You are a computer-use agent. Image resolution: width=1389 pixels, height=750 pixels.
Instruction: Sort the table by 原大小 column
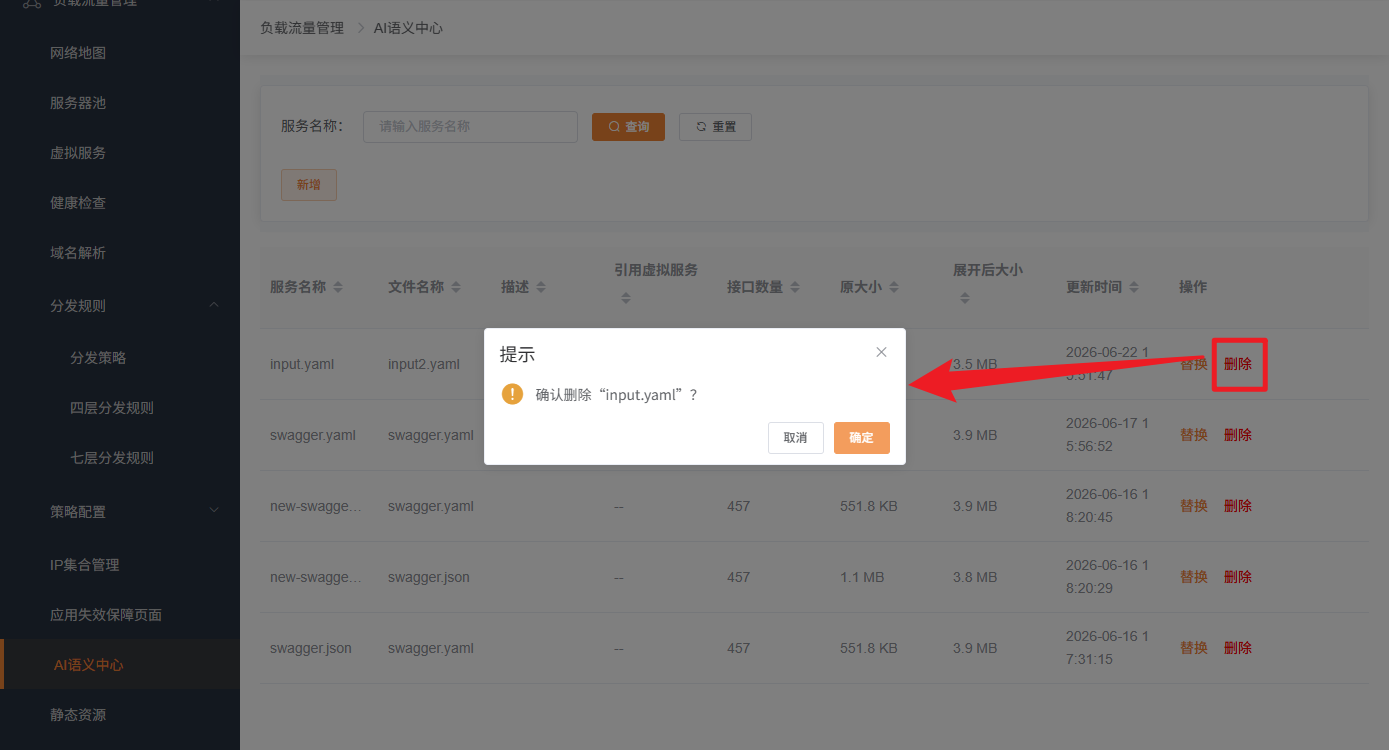[894, 287]
